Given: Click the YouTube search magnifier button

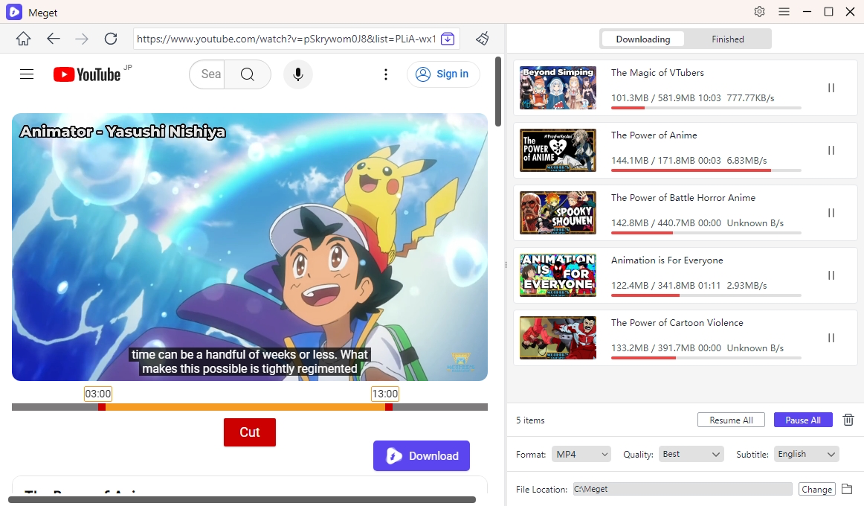Looking at the screenshot, I should pos(247,74).
